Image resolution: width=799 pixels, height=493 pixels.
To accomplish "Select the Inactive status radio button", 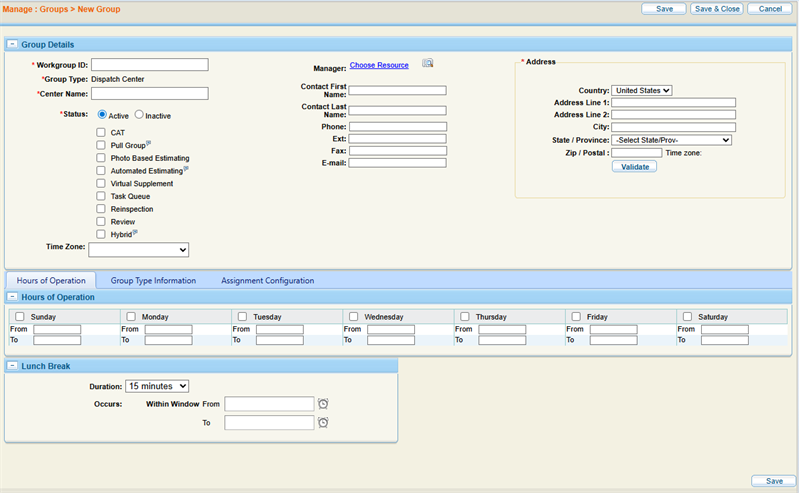I will click(x=139, y=115).
